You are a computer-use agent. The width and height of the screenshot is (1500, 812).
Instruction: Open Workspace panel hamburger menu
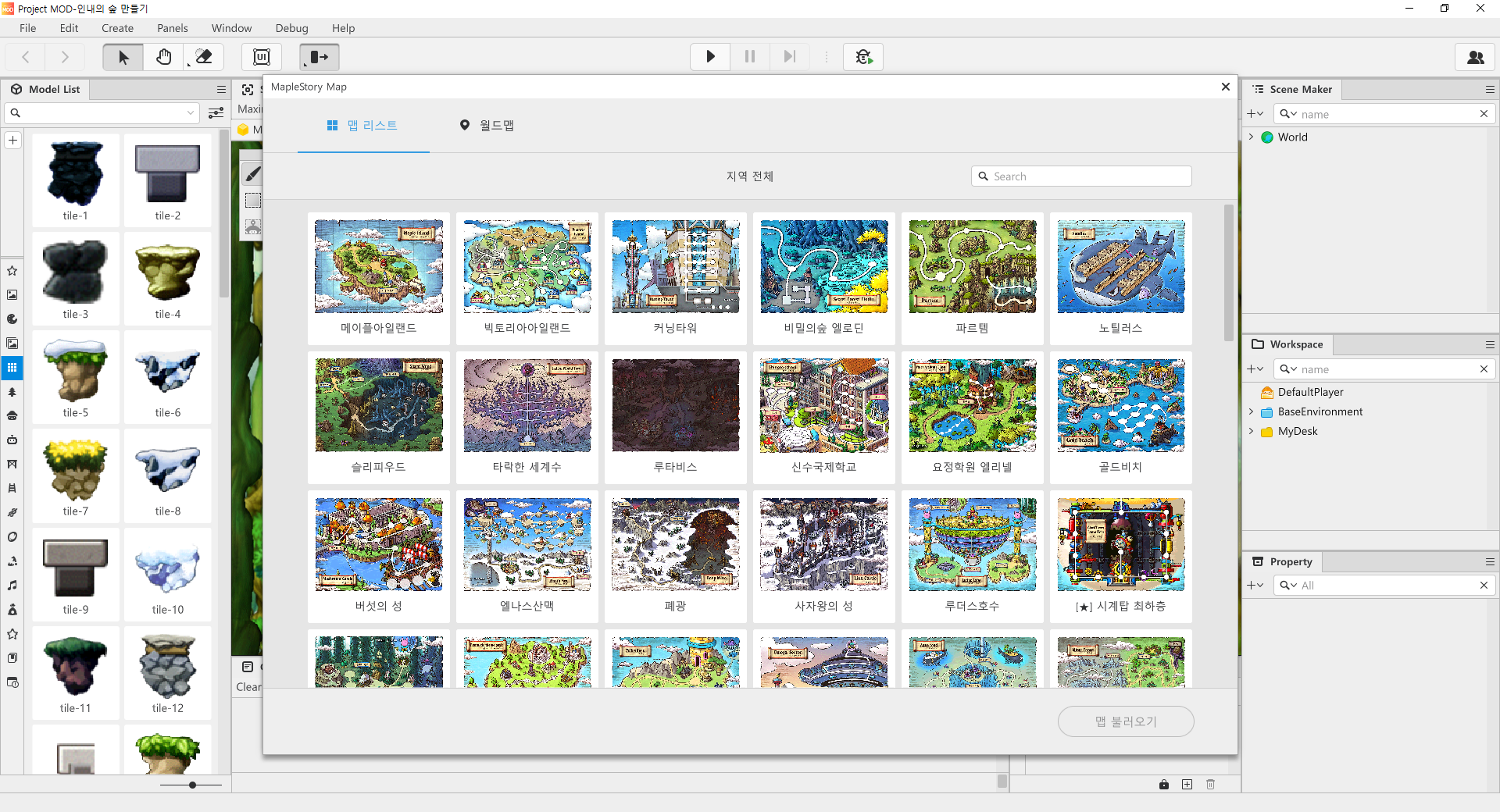pyautogui.click(x=1490, y=344)
